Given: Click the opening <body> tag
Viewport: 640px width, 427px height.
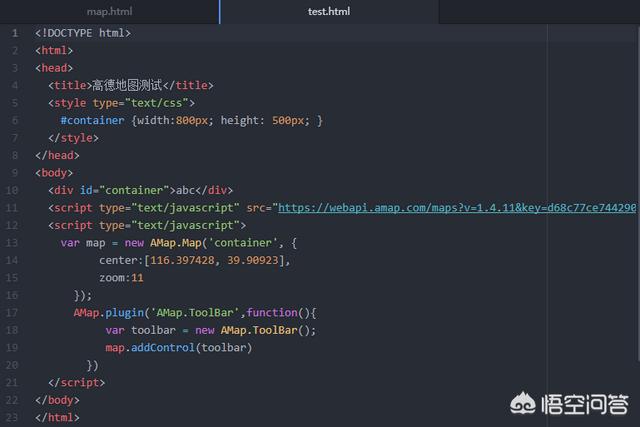Looking at the screenshot, I should click(54, 173).
